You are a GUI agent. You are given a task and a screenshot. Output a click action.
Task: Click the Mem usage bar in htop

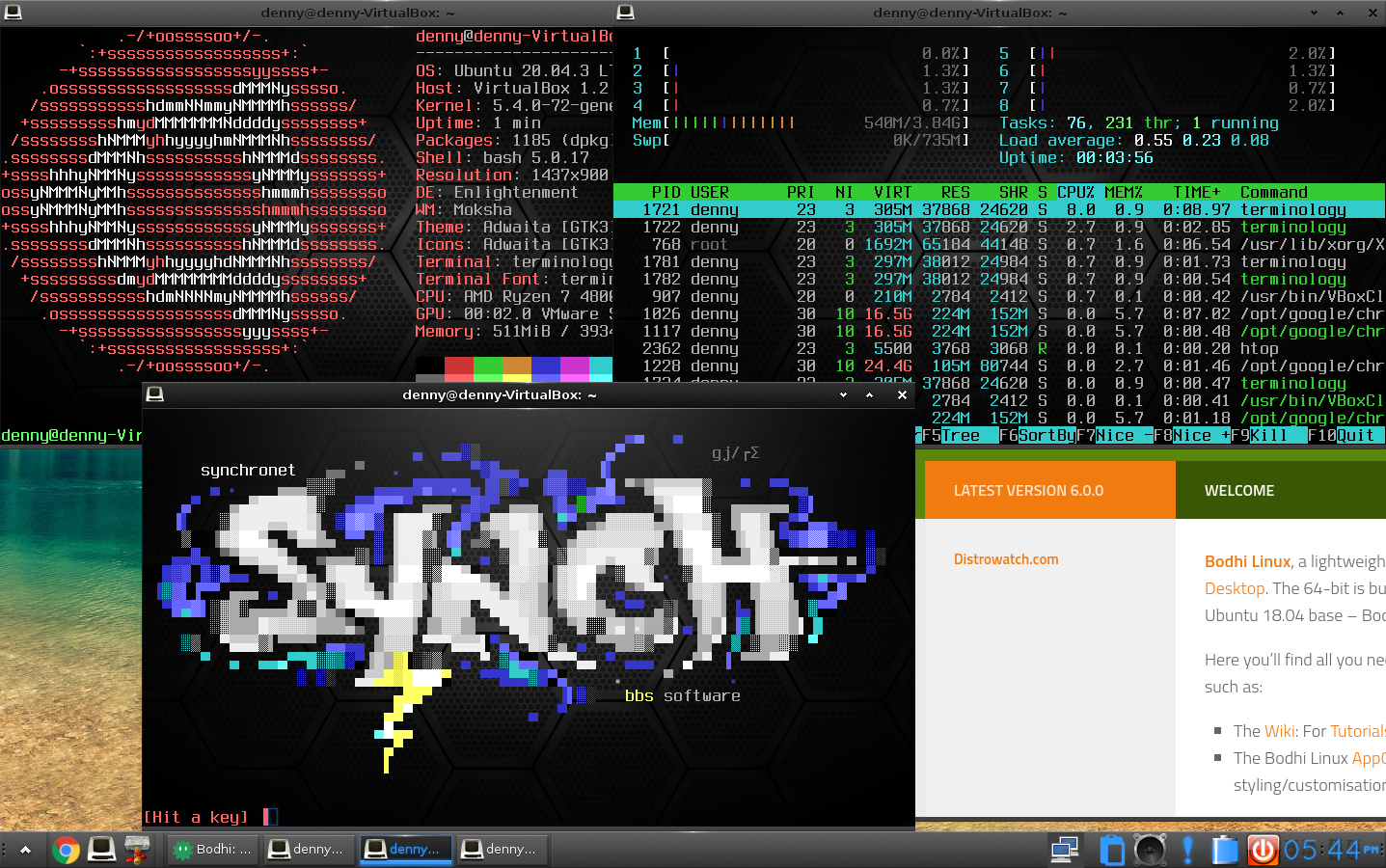click(x=801, y=123)
